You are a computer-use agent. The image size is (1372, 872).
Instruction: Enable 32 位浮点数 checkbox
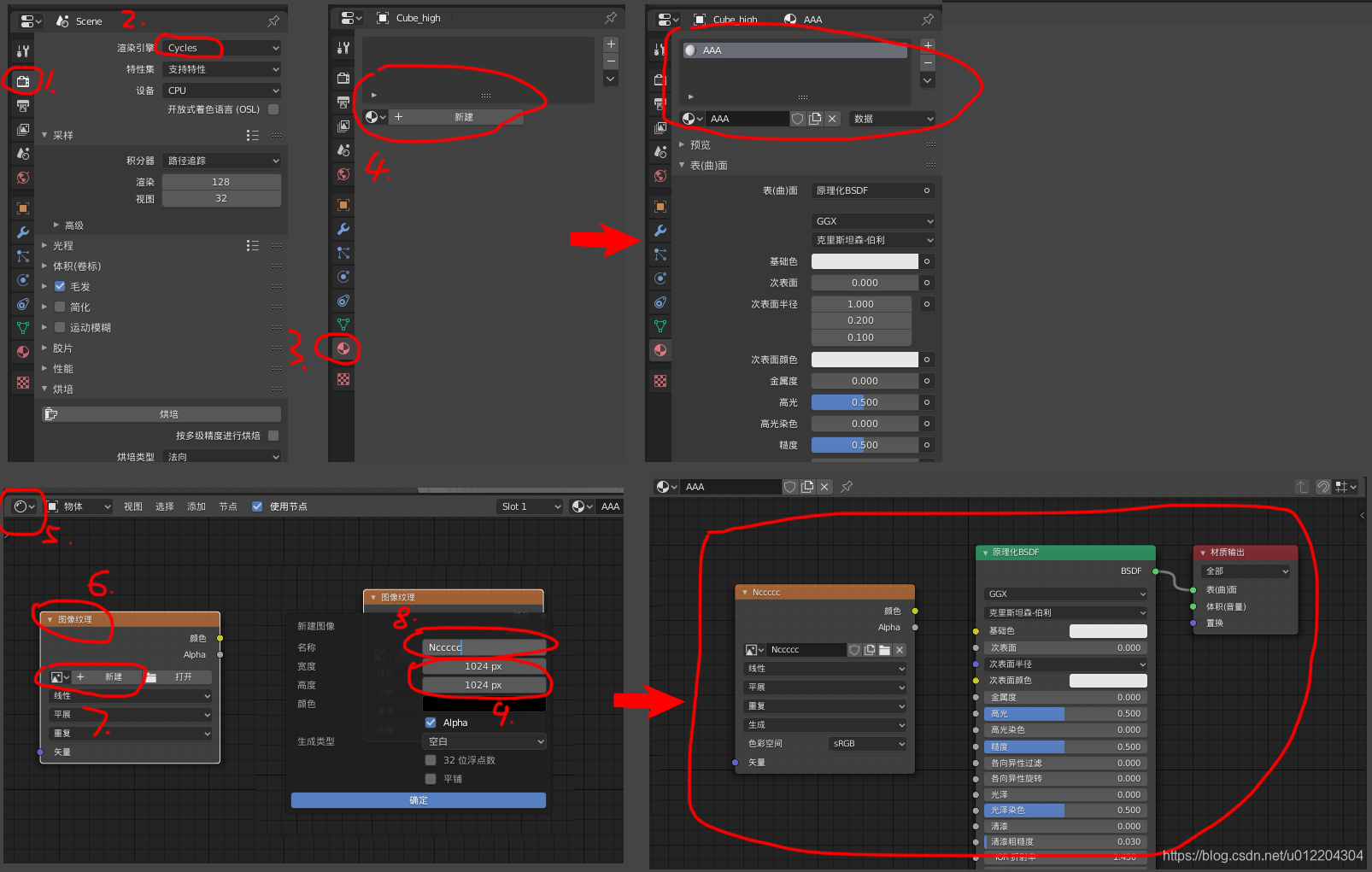point(431,760)
